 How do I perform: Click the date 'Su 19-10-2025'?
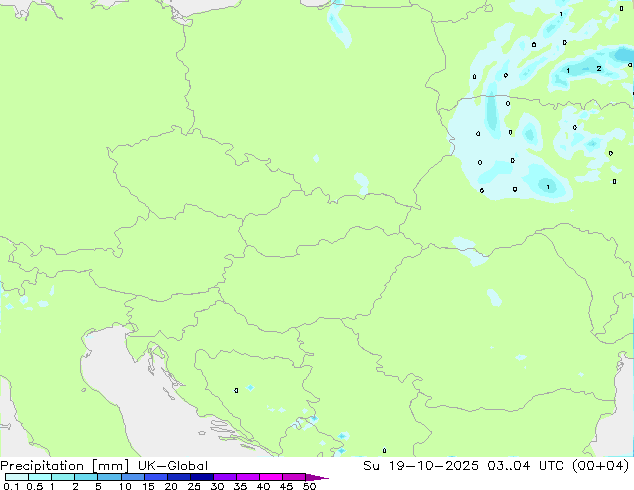421,466
